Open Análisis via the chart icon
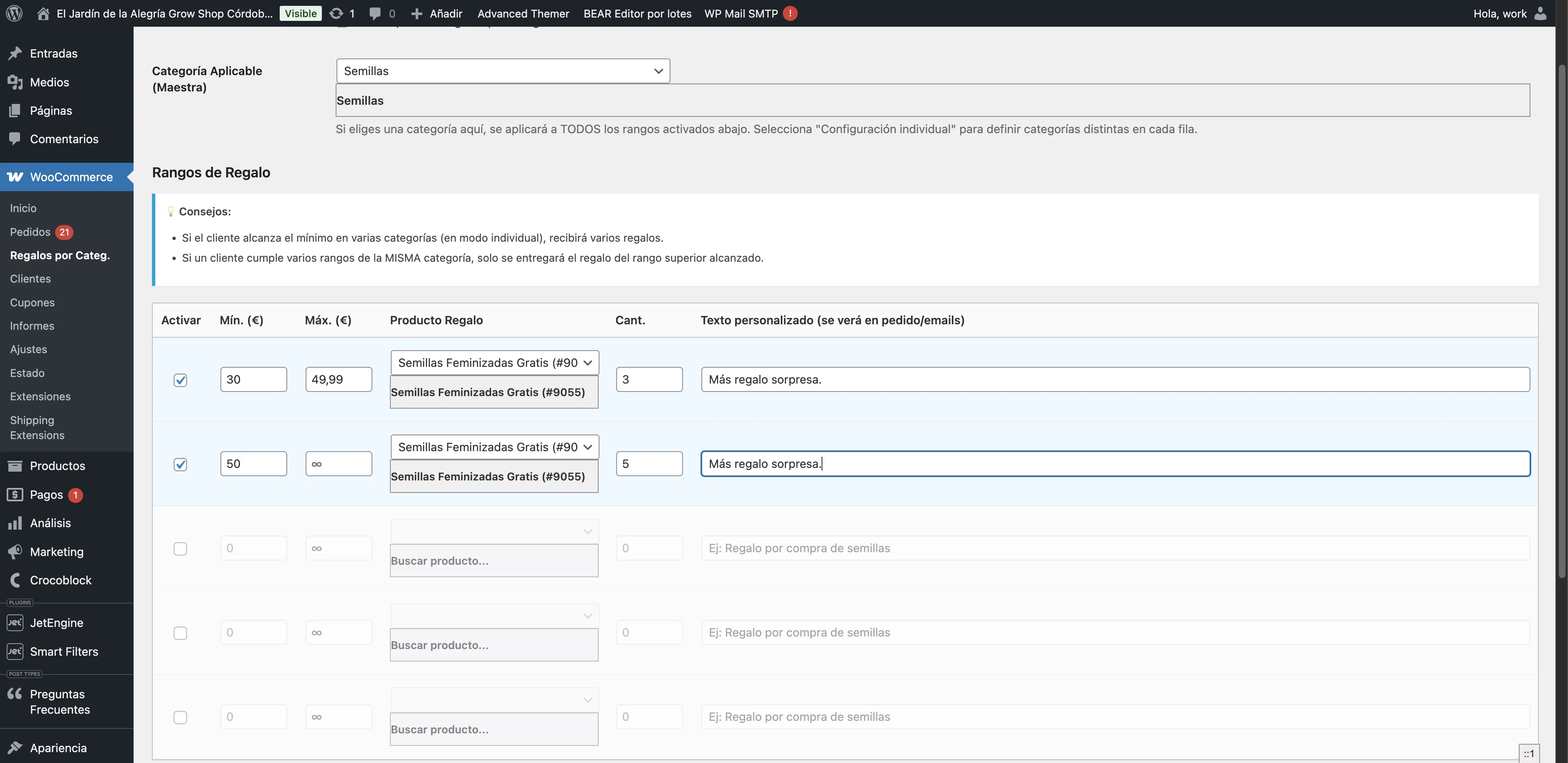The height and width of the screenshot is (763, 1568). coord(15,523)
